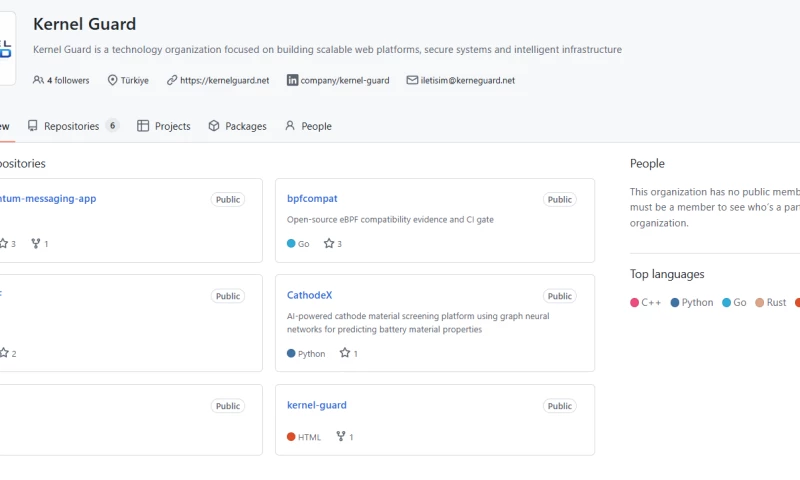Filter by Python in Top languages
Screen dimensions: 800x480
[x=692, y=302]
